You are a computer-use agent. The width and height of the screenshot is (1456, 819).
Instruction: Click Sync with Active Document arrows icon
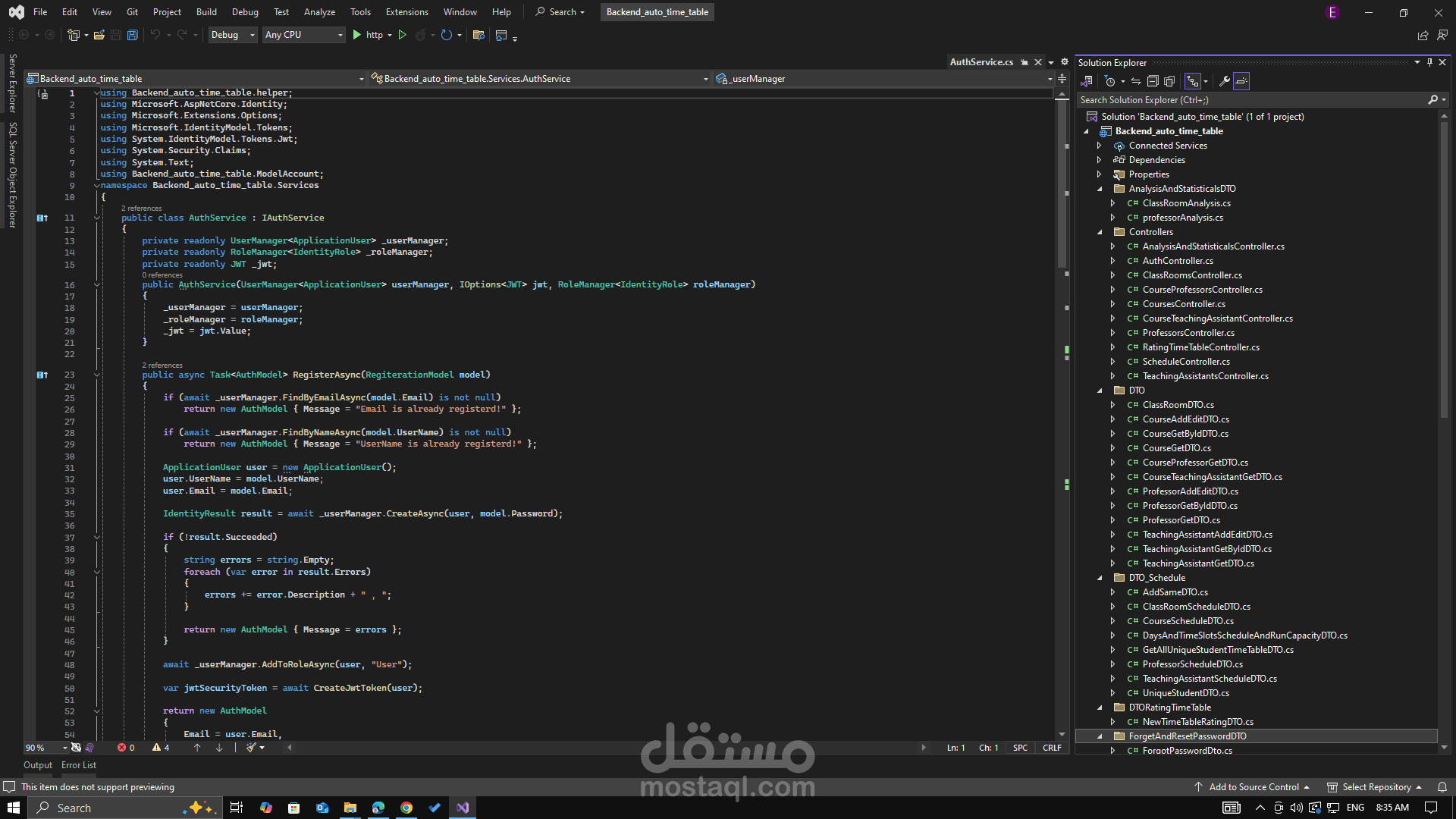click(1136, 81)
